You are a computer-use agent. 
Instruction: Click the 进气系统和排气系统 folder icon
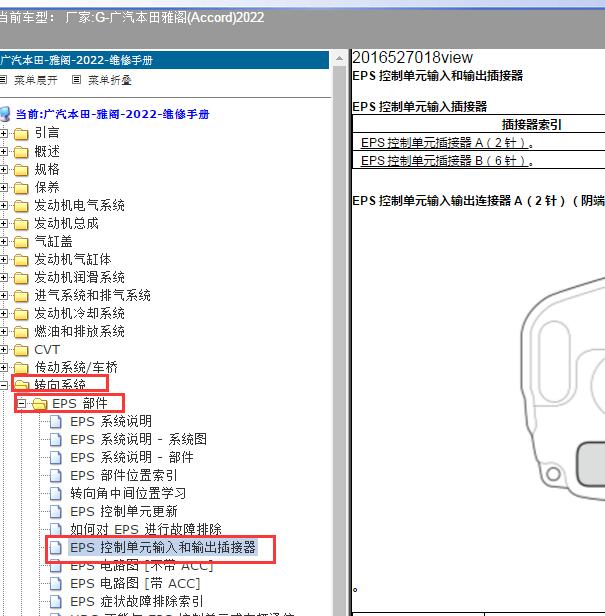[21, 296]
